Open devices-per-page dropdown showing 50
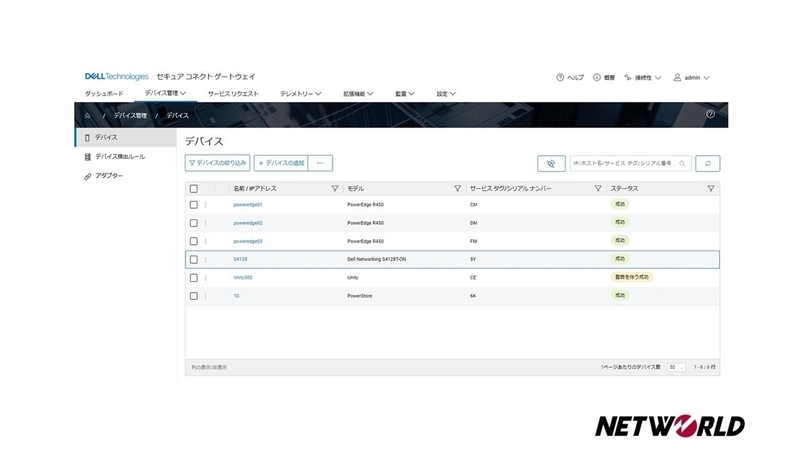800x450 pixels. point(676,367)
